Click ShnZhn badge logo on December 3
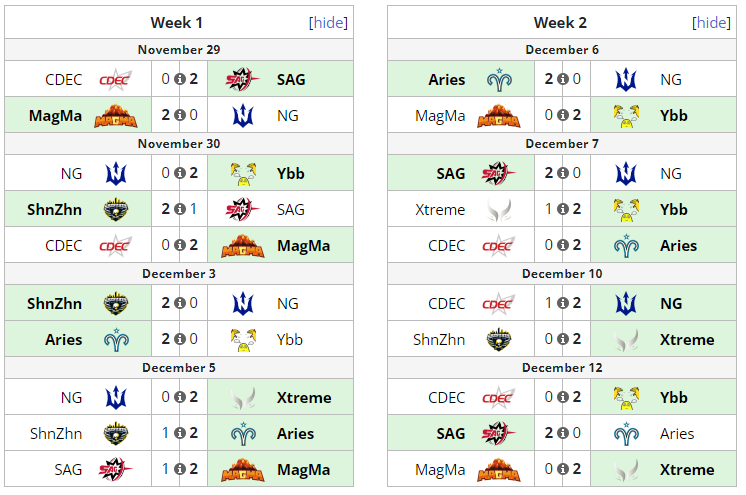Viewport: 746px width, 495px height. pyautogui.click(x=116, y=304)
